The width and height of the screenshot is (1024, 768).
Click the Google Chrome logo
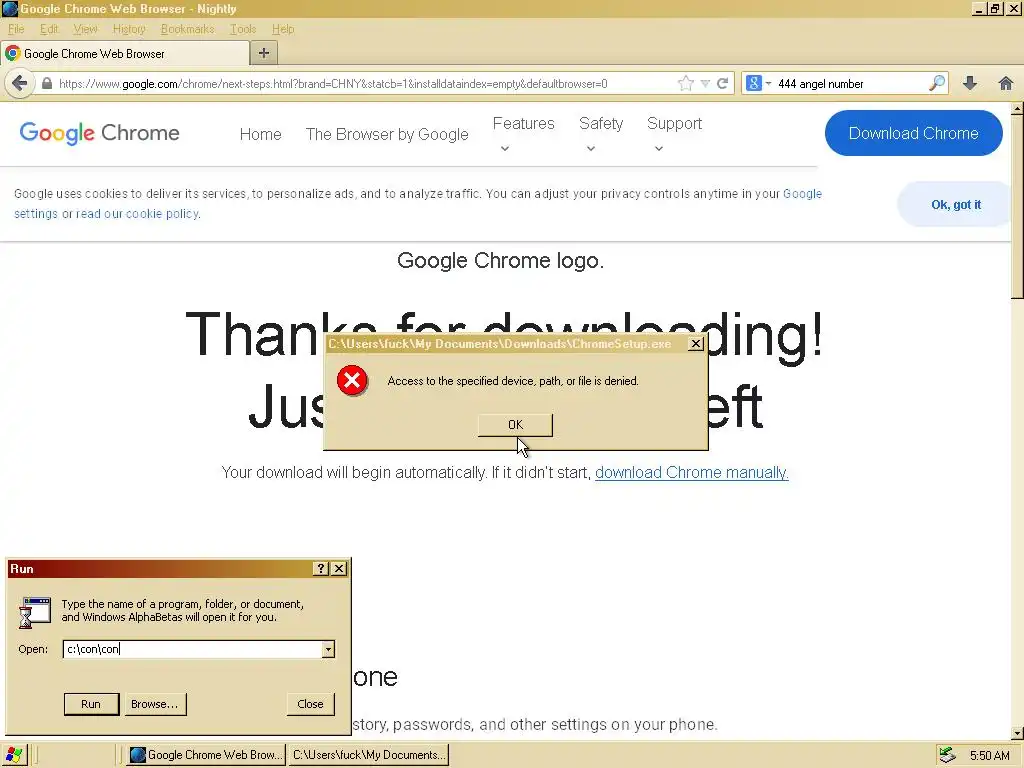[99, 133]
